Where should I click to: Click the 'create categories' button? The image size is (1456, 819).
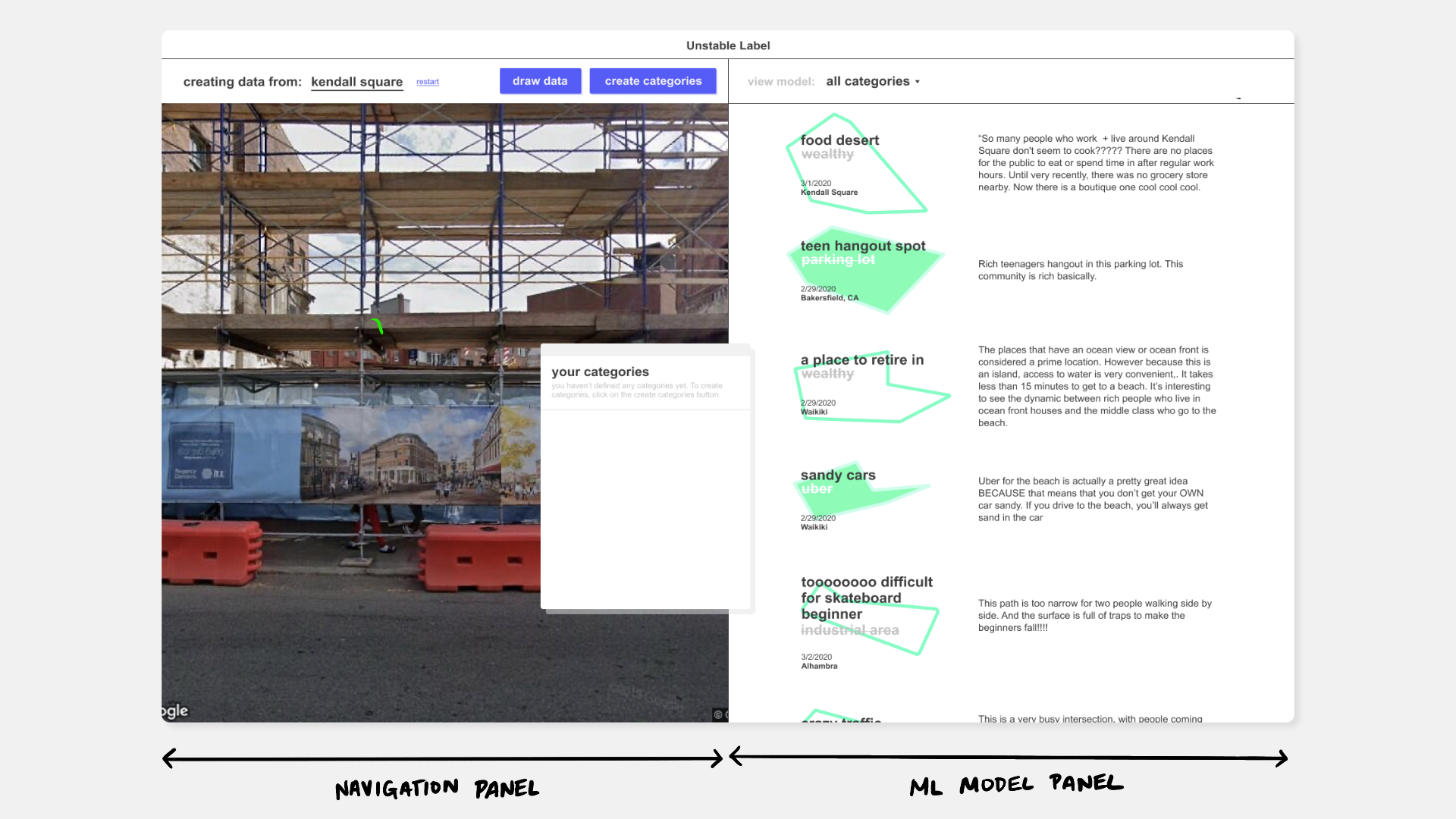653,81
